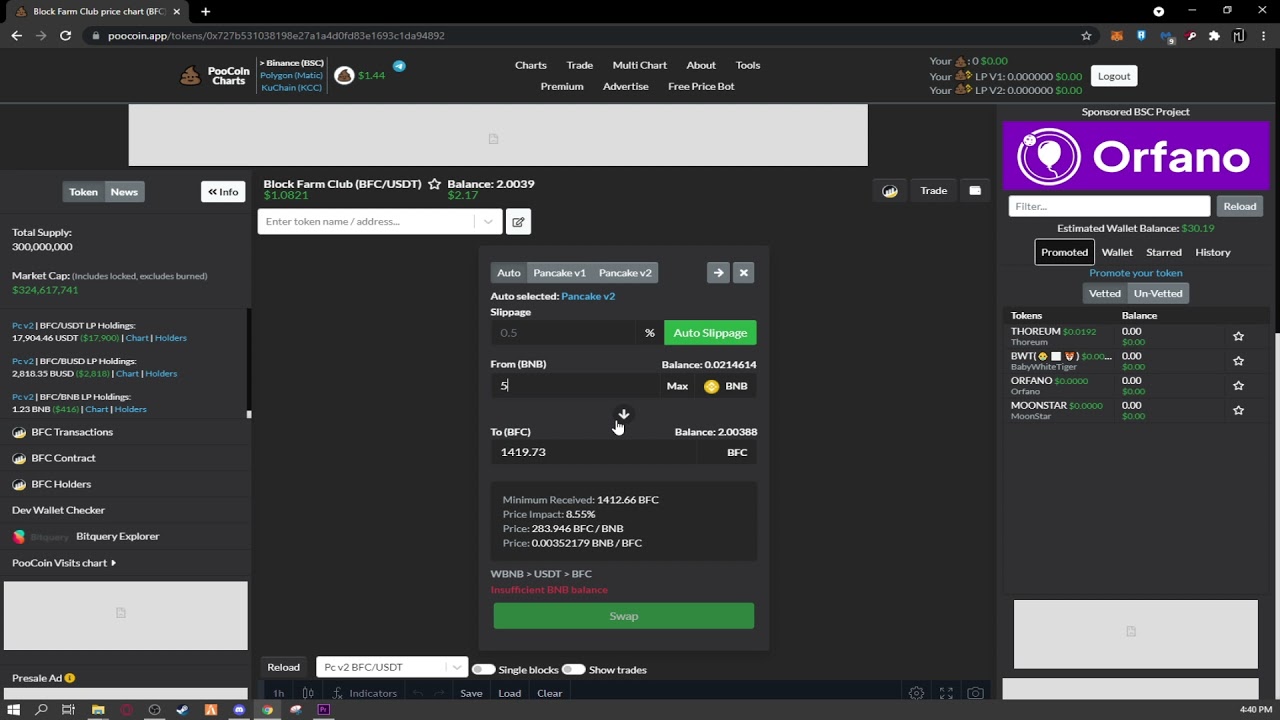The image size is (1280, 720).
Task: Toggle Show trades switch
Action: click(573, 670)
